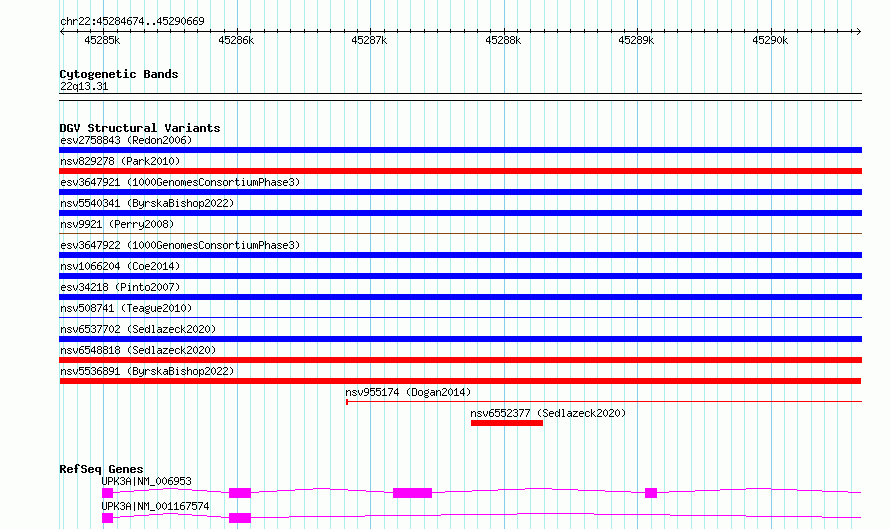Open the nsv955174 (Dogan2014) label
The width and height of the screenshot is (890, 529).
pos(408,392)
